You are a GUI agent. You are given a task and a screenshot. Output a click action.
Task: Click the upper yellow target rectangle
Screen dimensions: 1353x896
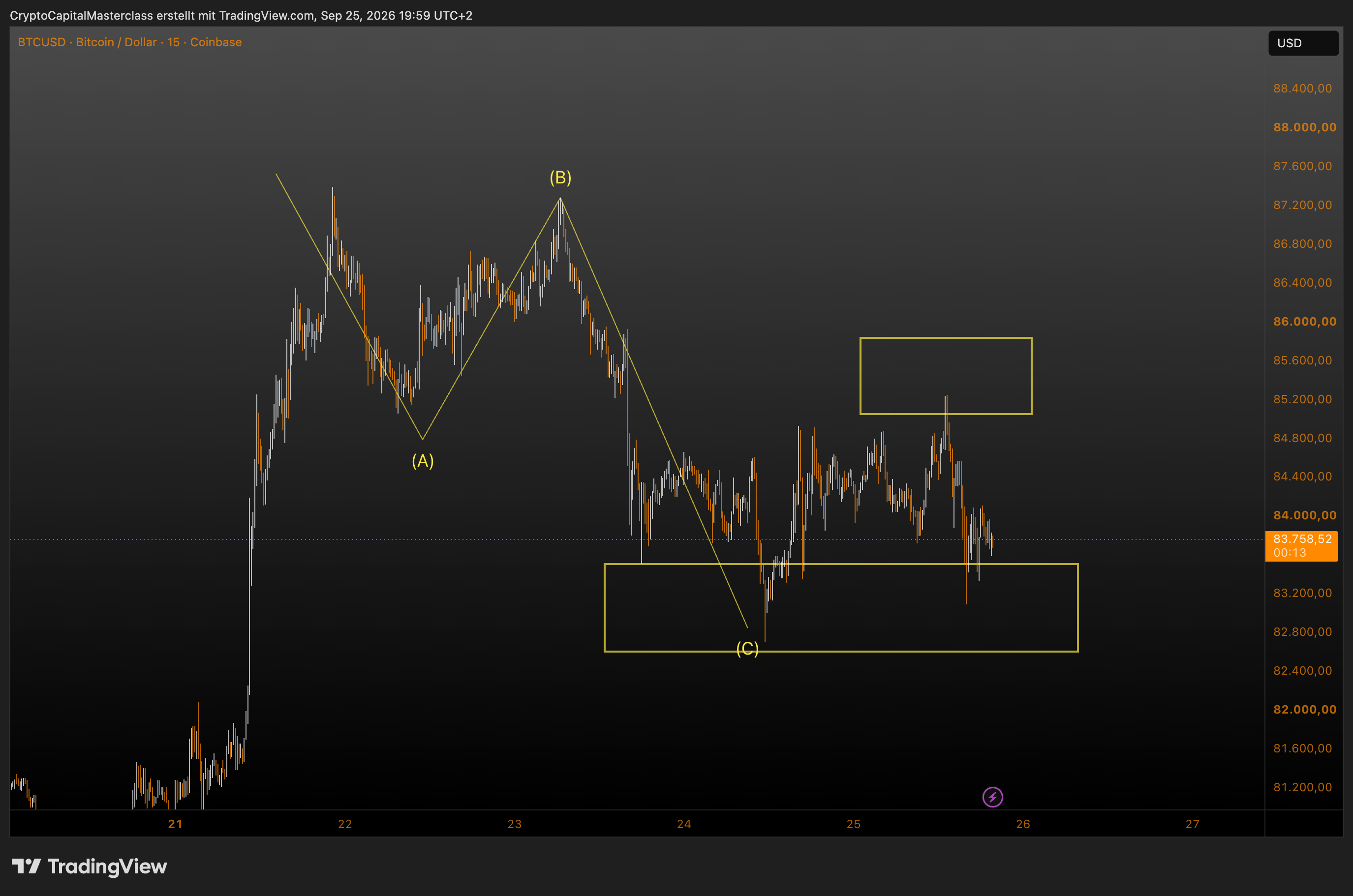(946, 375)
